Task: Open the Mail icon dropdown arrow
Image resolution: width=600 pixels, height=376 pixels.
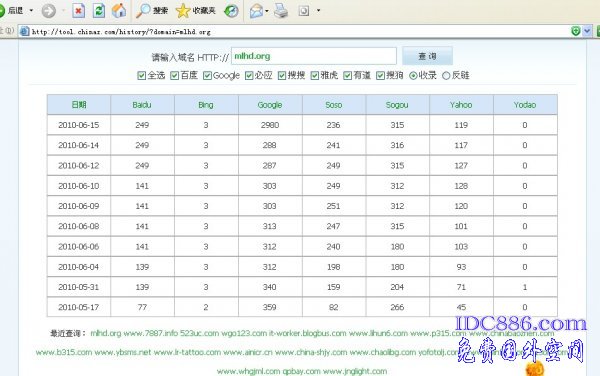Action: click(267, 11)
